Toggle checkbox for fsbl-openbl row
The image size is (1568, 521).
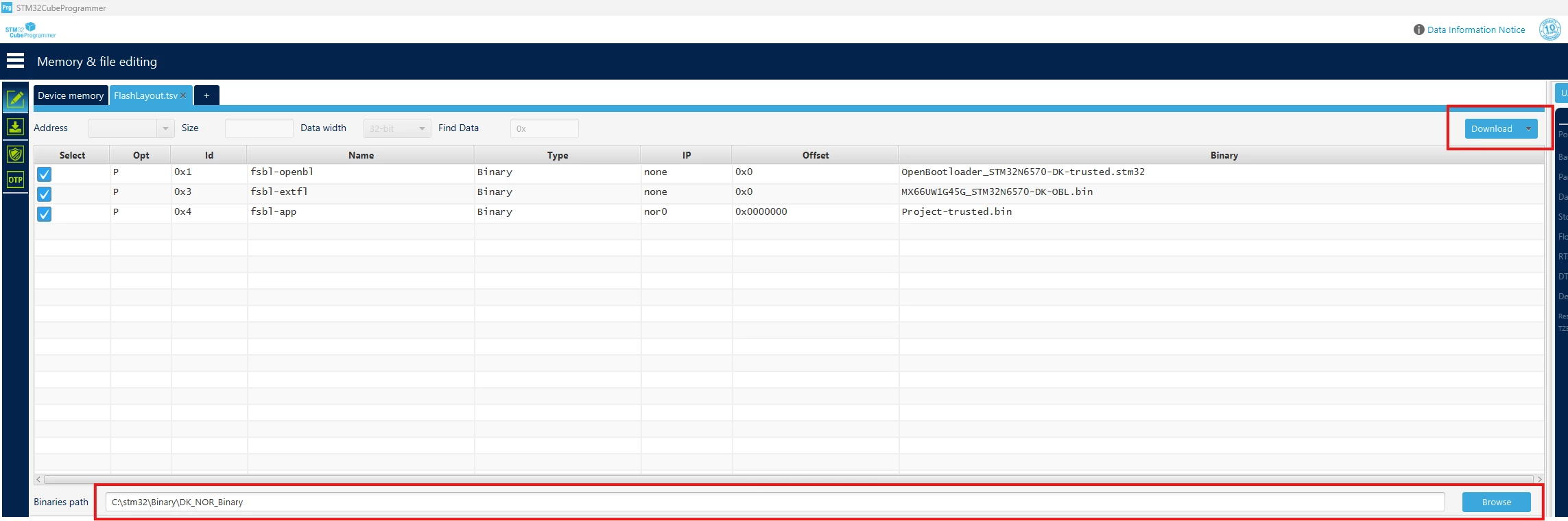(x=44, y=174)
